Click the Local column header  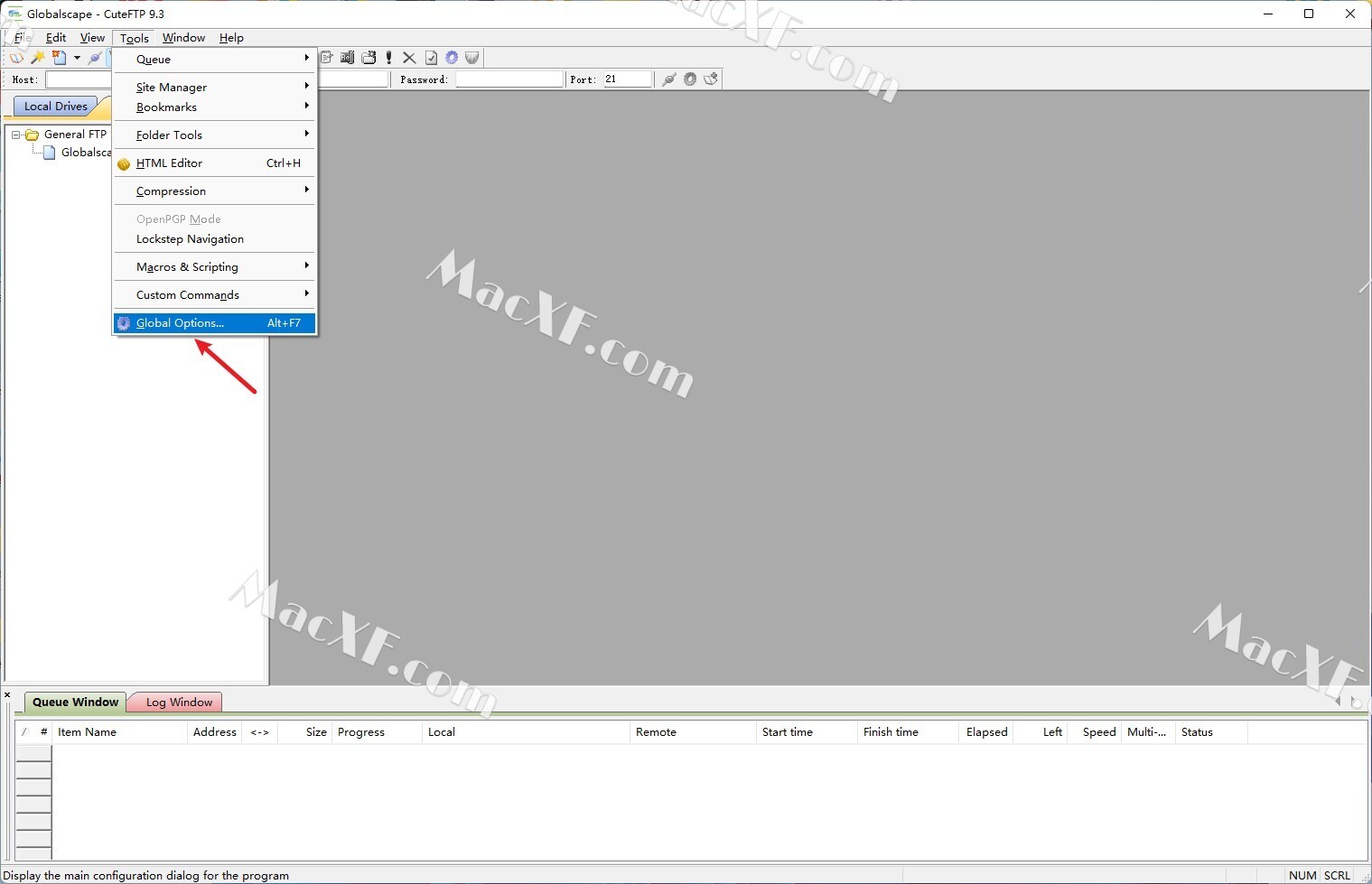click(x=526, y=732)
